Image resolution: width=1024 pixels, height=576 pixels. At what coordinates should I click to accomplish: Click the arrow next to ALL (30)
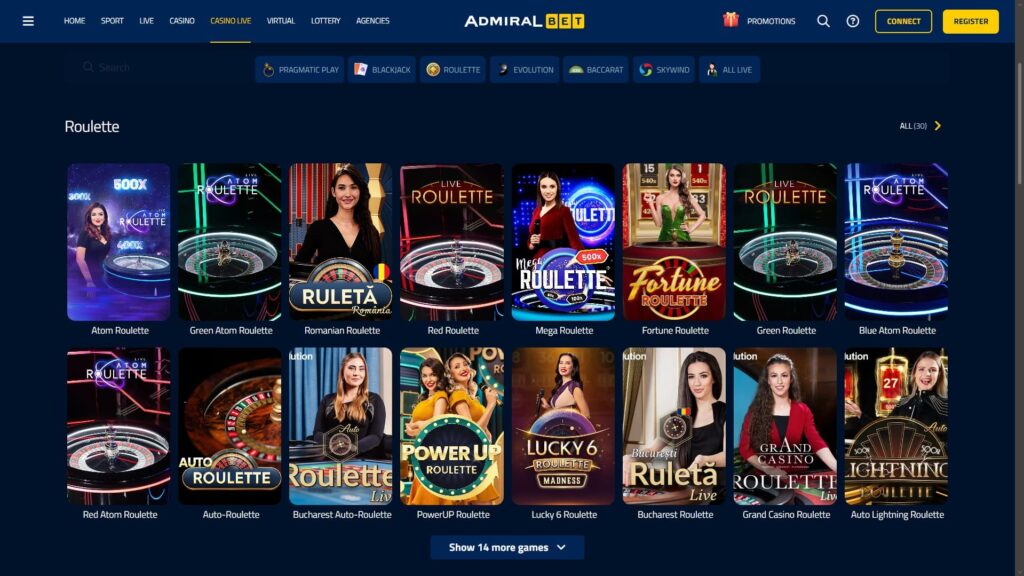point(938,125)
